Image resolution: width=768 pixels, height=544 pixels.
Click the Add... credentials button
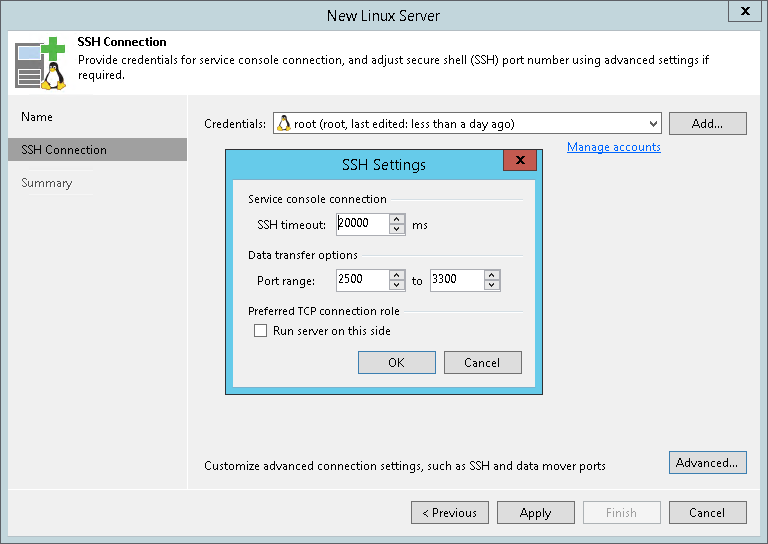(708, 123)
